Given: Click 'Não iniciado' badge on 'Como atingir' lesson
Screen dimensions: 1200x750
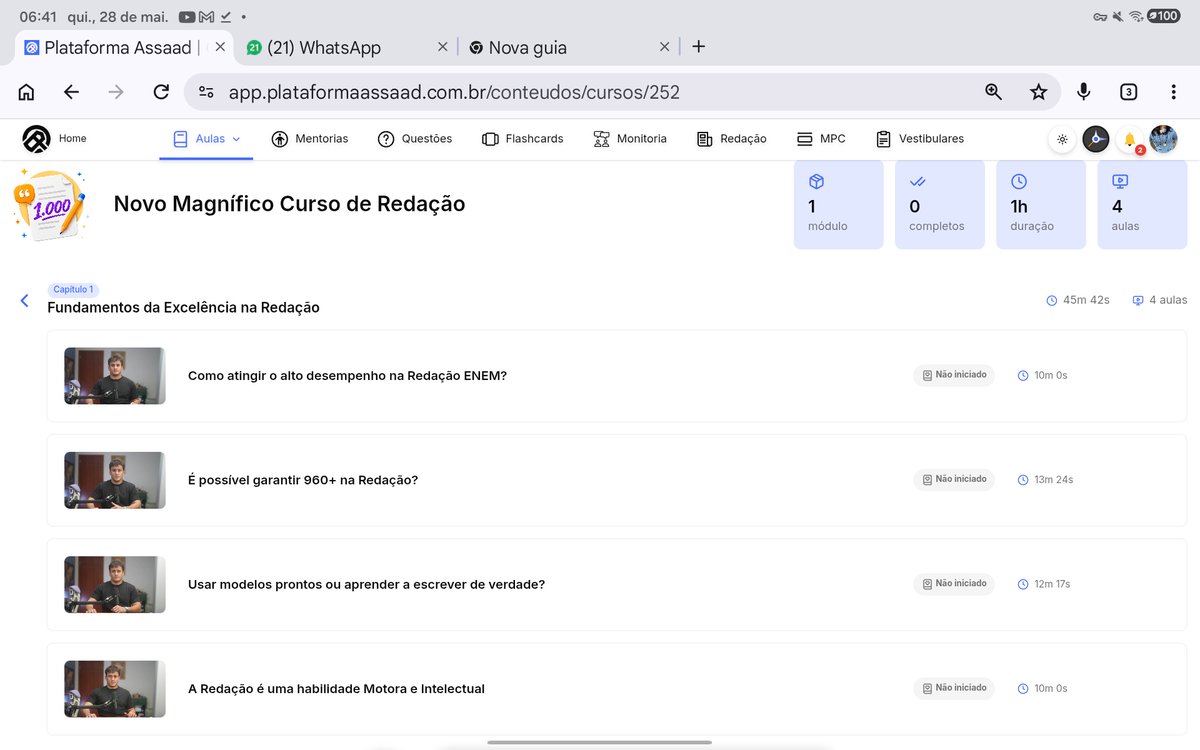Looking at the screenshot, I should [x=954, y=375].
